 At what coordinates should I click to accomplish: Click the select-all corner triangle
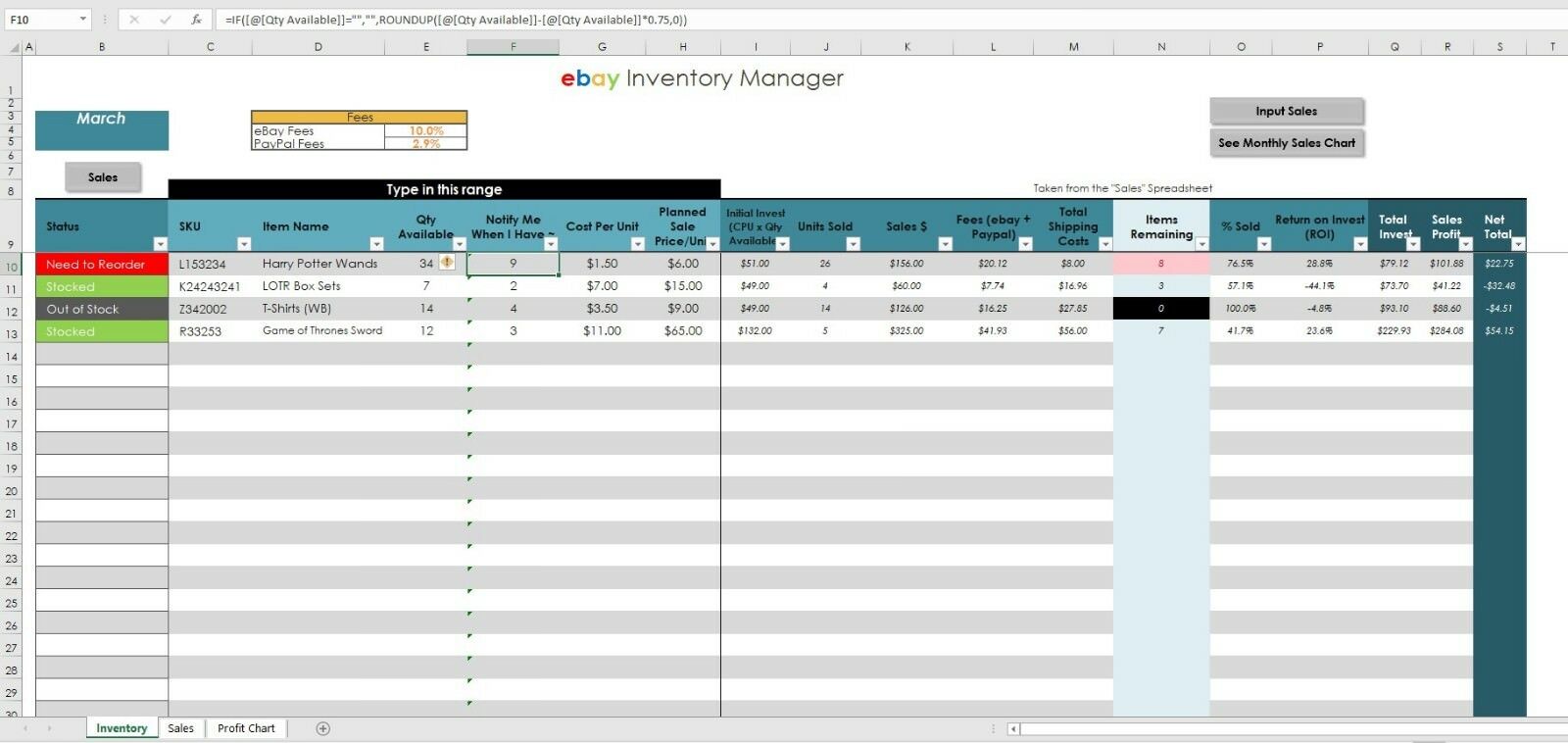click(14, 47)
